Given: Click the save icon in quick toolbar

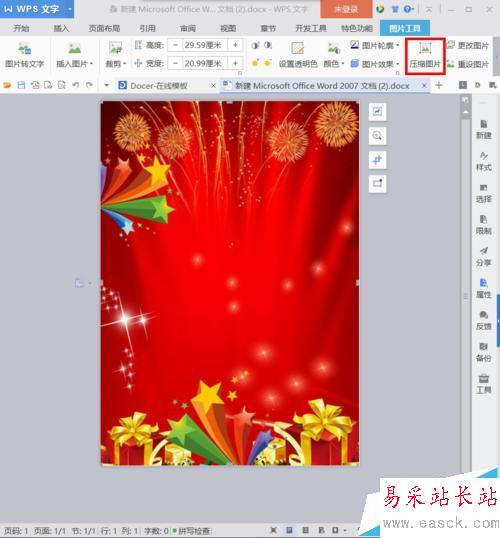Looking at the screenshot, I should click(21, 85).
